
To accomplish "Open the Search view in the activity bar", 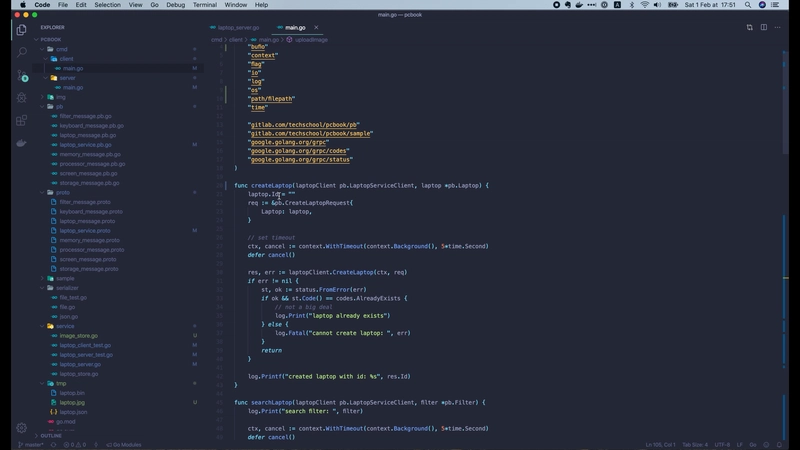I will pos(21,52).
